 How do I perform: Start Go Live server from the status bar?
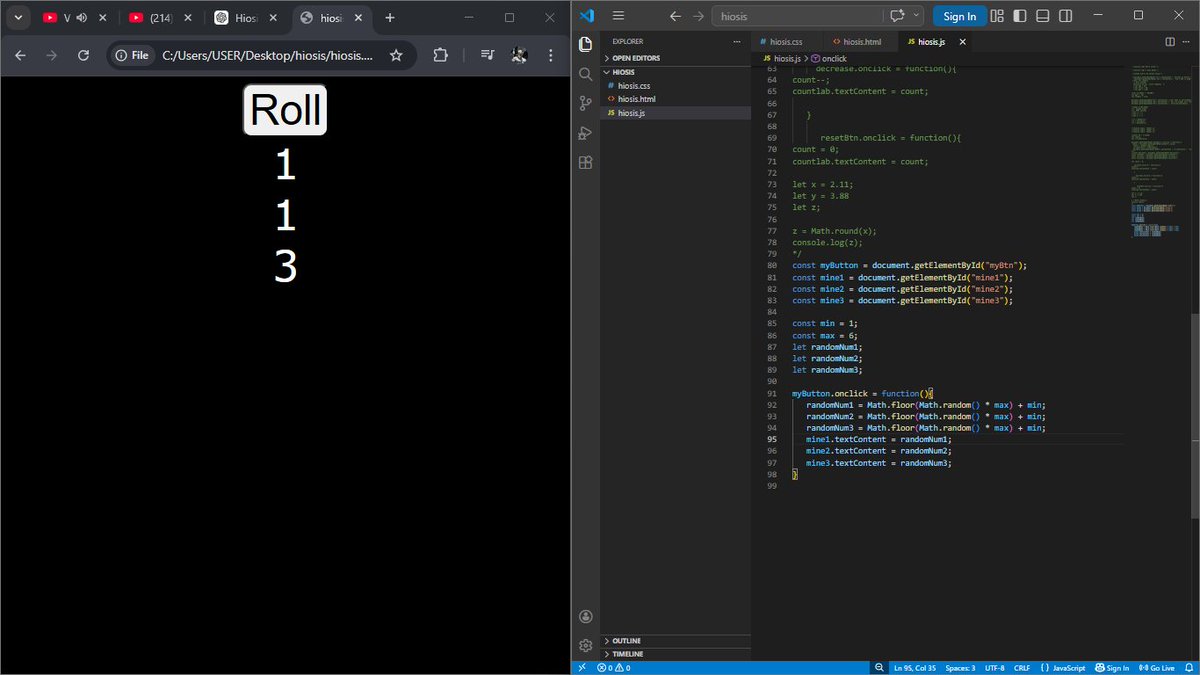point(1155,668)
